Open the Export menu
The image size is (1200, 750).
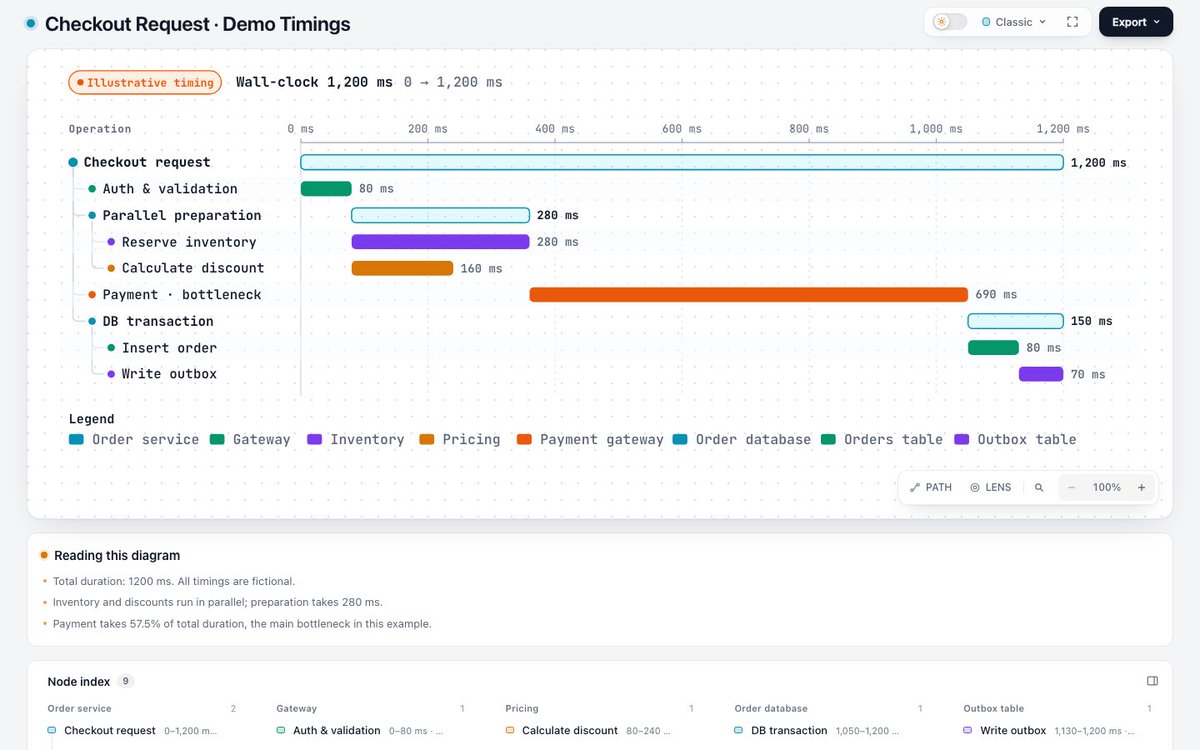[1136, 22]
